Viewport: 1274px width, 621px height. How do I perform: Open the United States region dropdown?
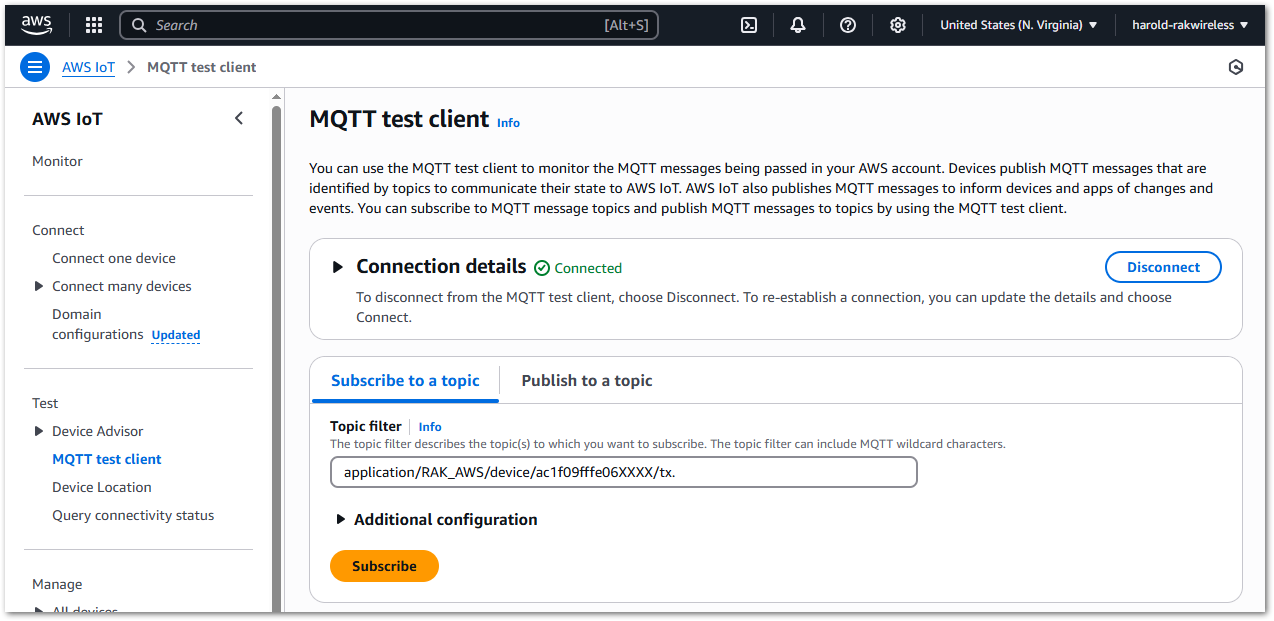coord(1018,24)
